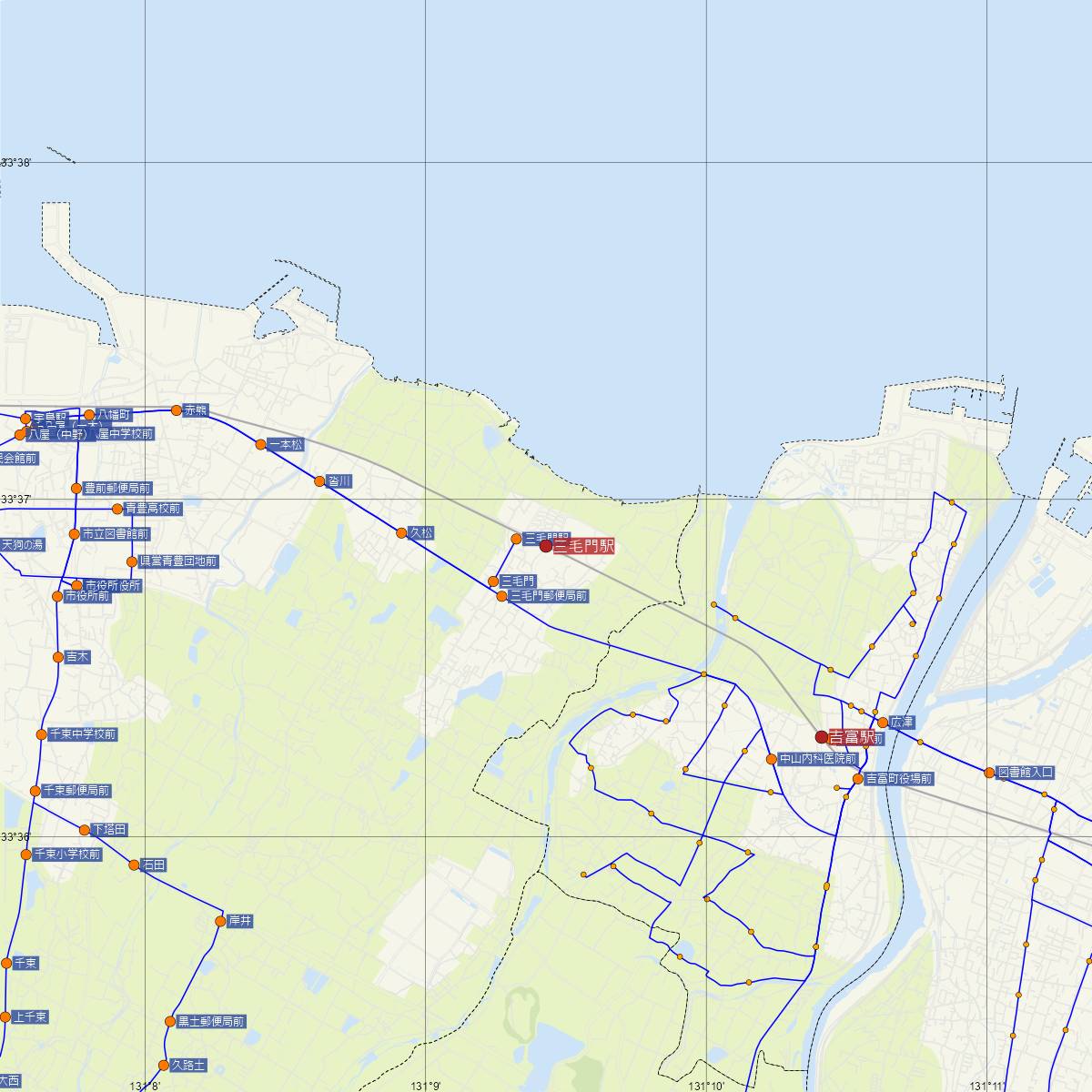Click the 豊前郵便局前 stop label

click(x=117, y=489)
